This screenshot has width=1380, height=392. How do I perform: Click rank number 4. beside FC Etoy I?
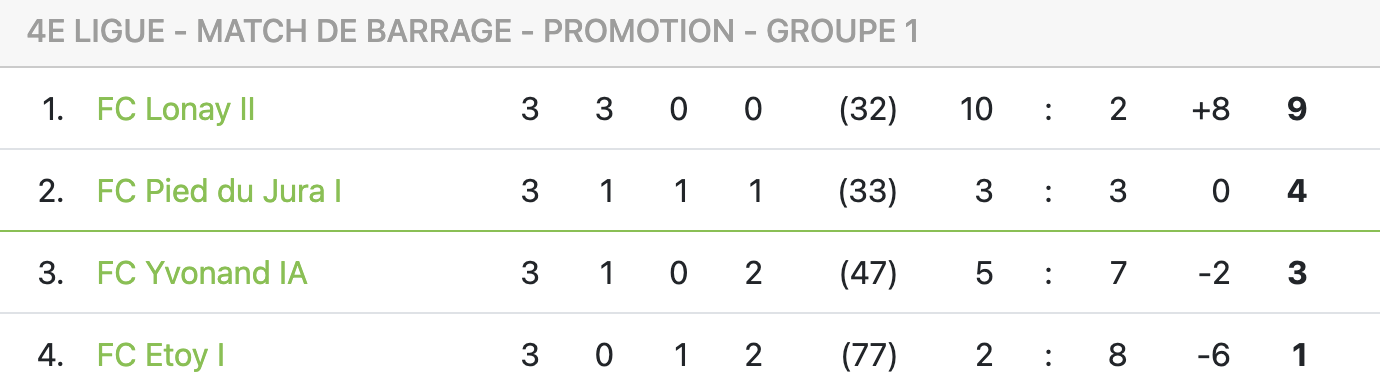tap(51, 355)
